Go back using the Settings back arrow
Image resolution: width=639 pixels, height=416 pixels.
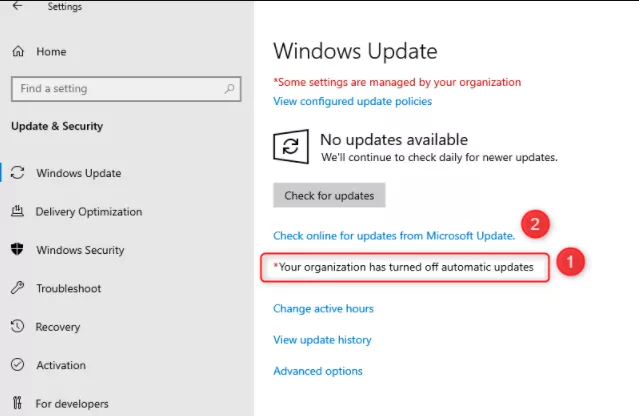pos(17,6)
